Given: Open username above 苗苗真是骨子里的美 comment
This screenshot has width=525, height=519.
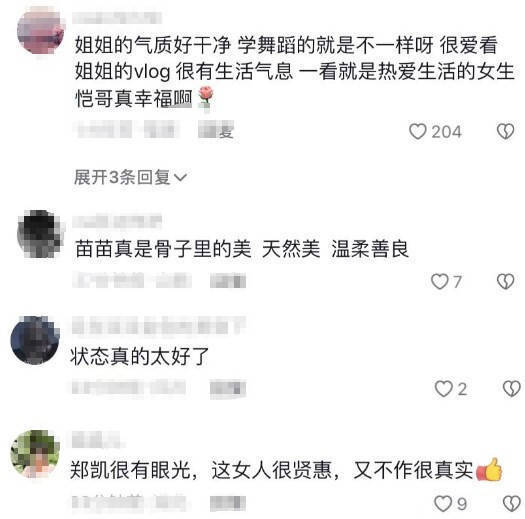Looking at the screenshot, I should (117, 221).
